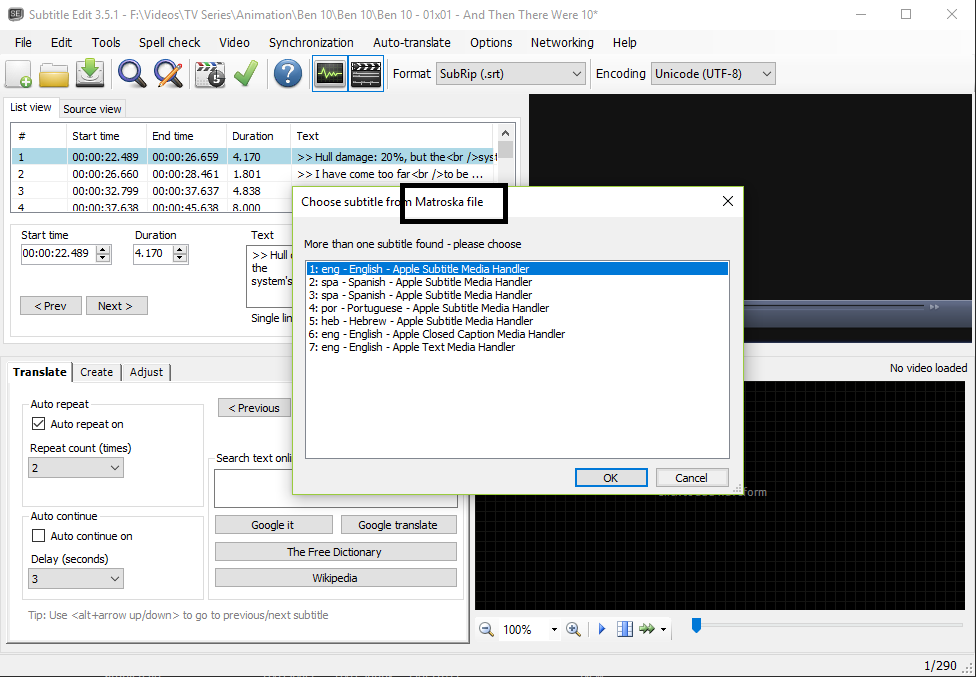Viewport: 976px width, 677px height.
Task: Decrease Duration with down stepper
Action: point(180,258)
